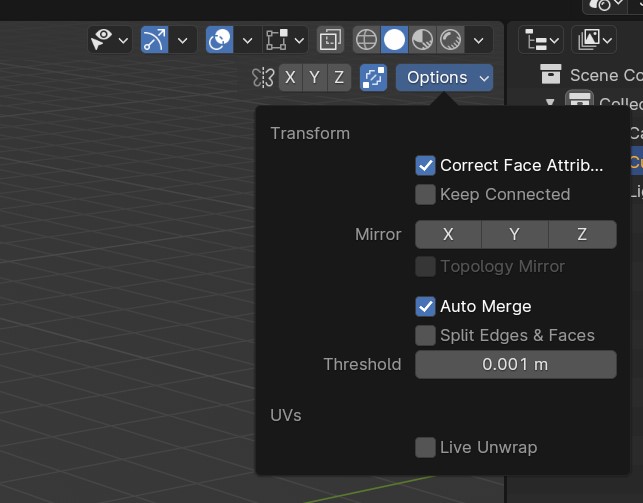
Task: Toggle the Show Gizmo icon
Action: tap(154, 40)
